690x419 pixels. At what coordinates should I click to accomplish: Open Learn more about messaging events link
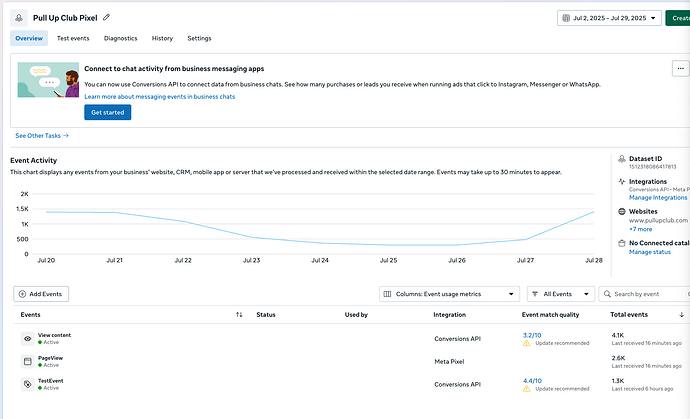click(x=160, y=96)
